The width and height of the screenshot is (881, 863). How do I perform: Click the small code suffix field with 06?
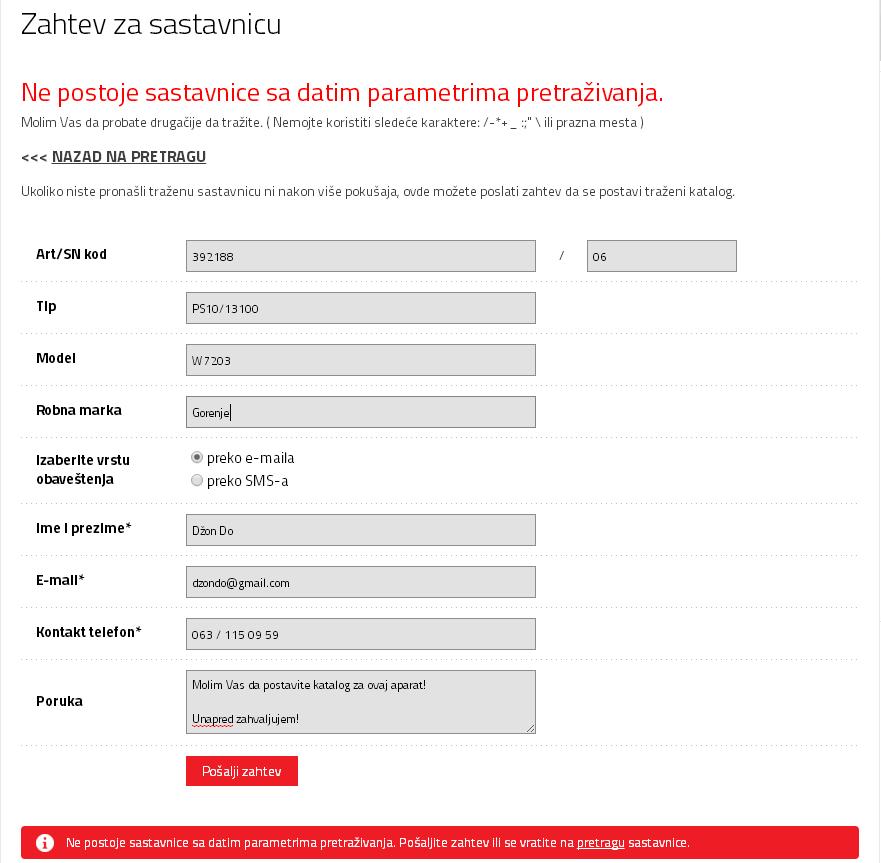coord(661,256)
